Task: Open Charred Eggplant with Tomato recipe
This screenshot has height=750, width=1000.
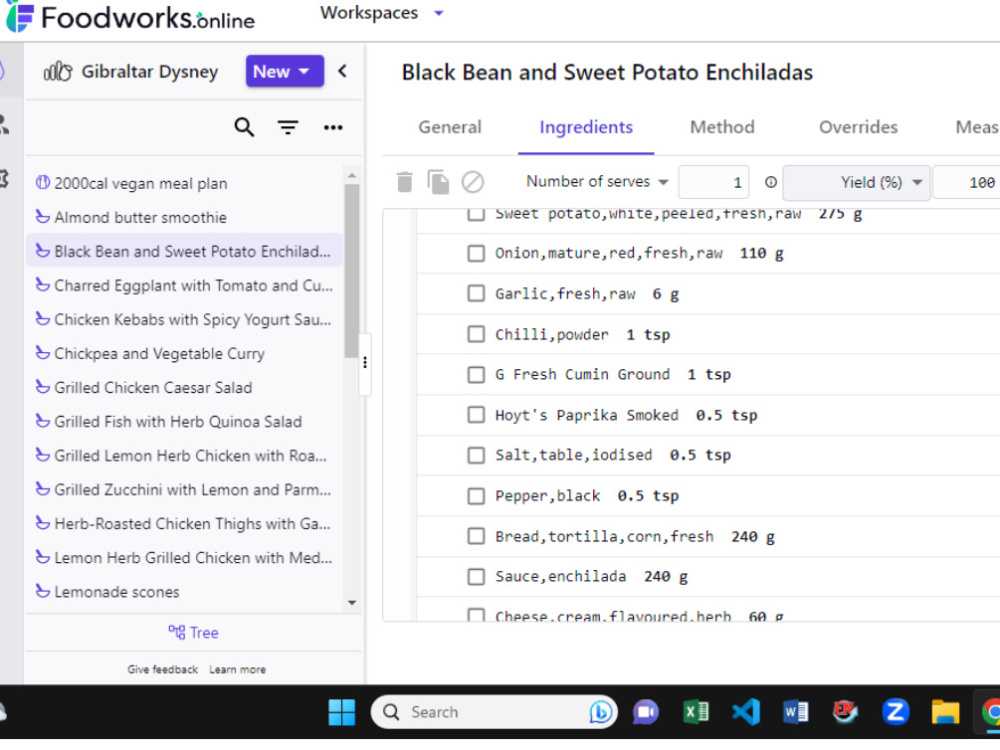Action: (x=193, y=286)
